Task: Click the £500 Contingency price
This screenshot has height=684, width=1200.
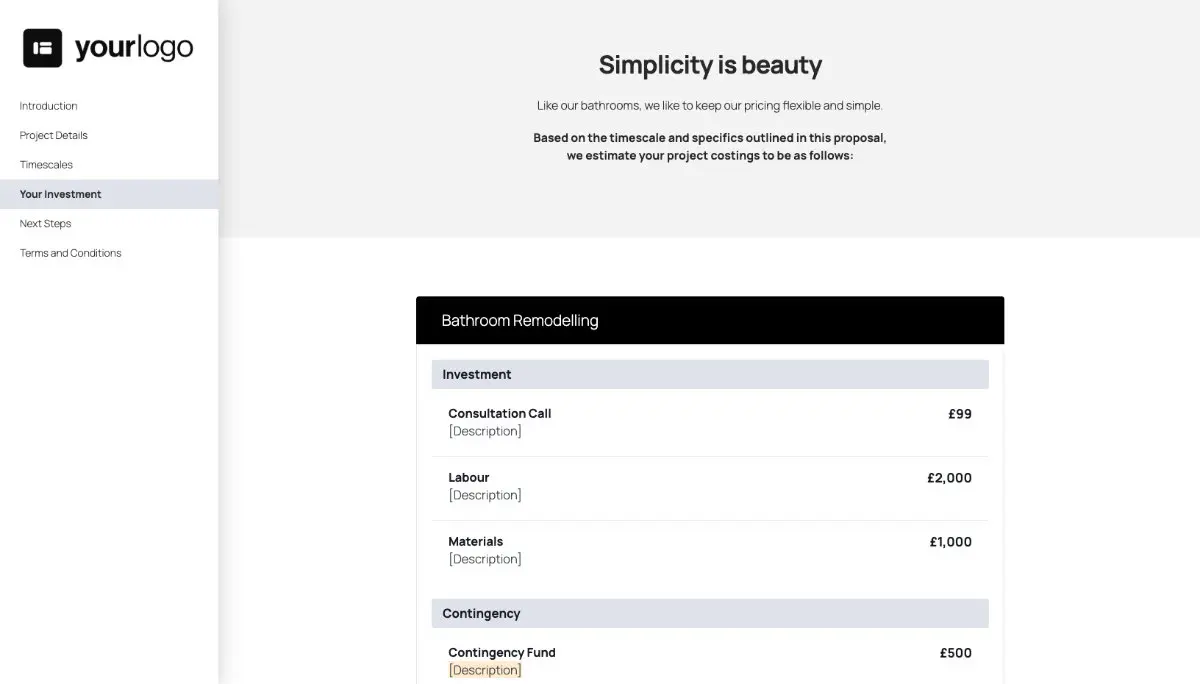Action: pos(955,652)
